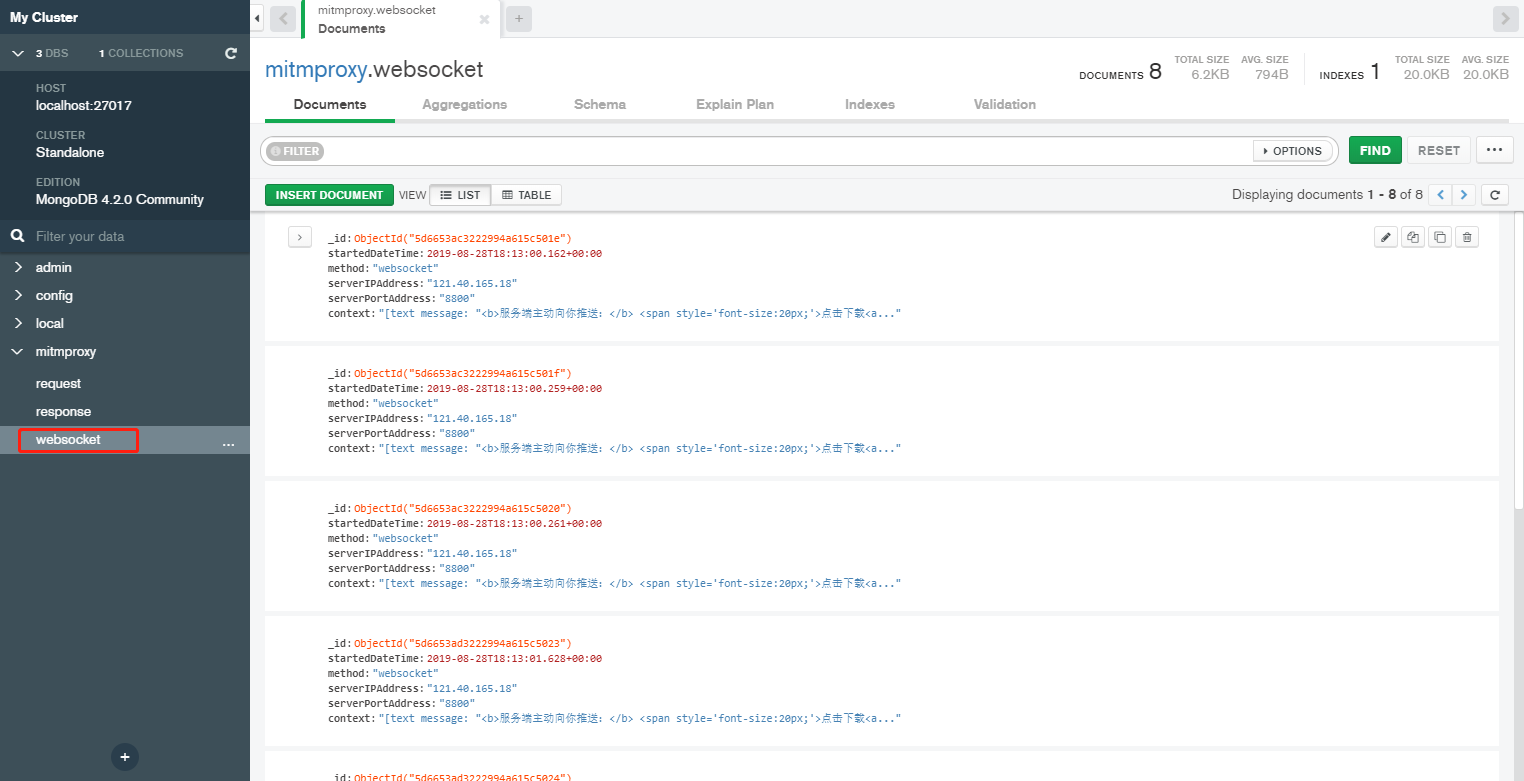1524x781 pixels.
Task: Open a new tab with plus button
Action: 519,18
